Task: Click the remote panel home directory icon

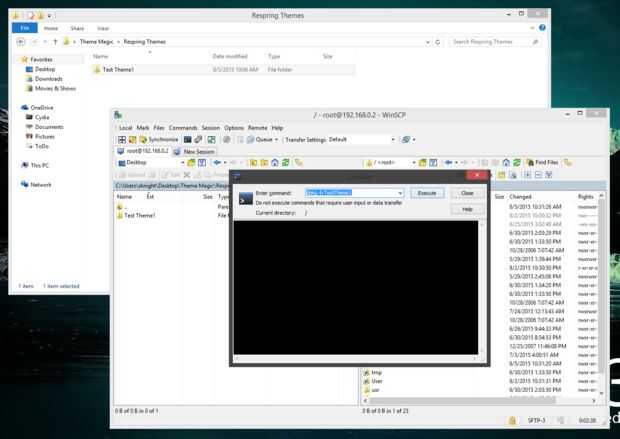Action: tap(506, 163)
